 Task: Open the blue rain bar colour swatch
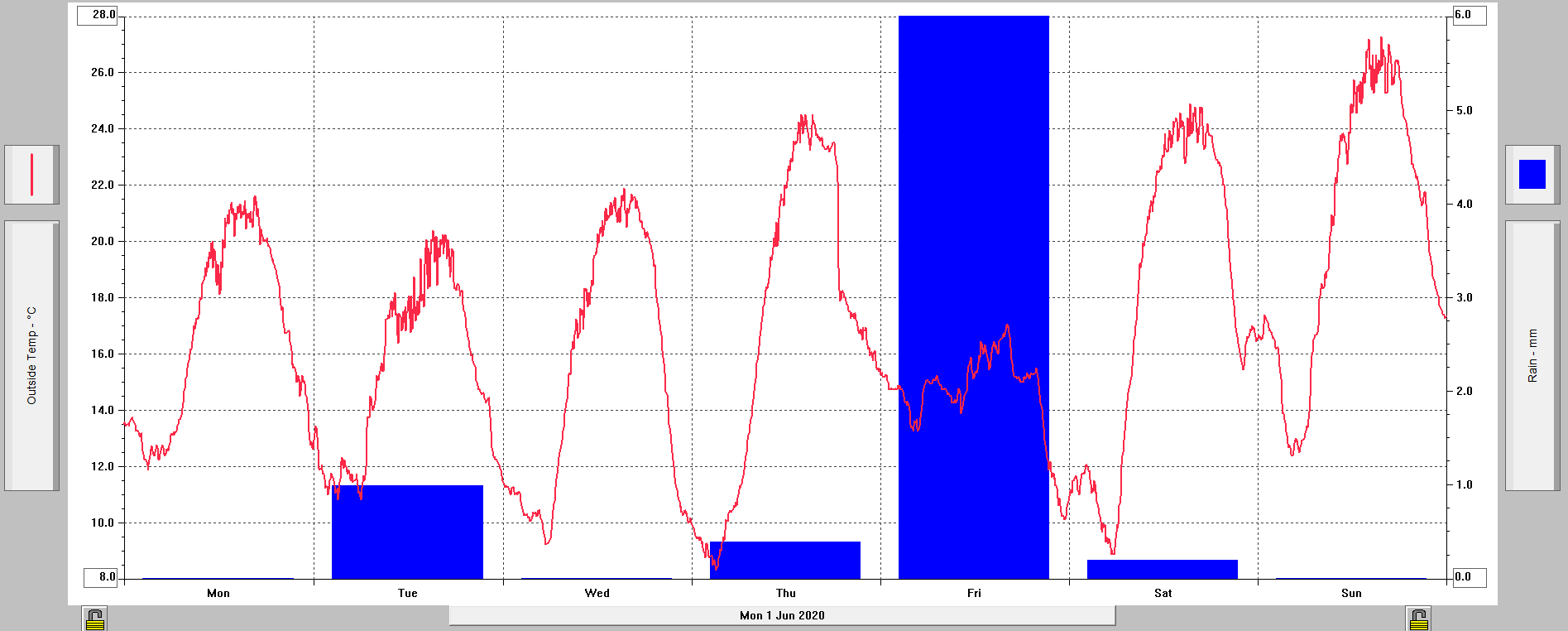(x=1532, y=175)
